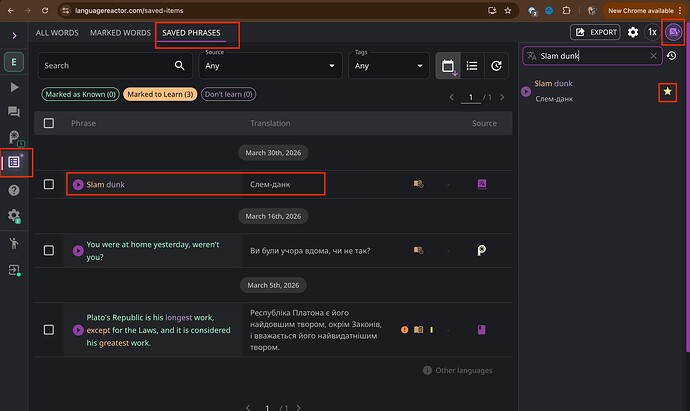Open translation history clock icon

672,56
